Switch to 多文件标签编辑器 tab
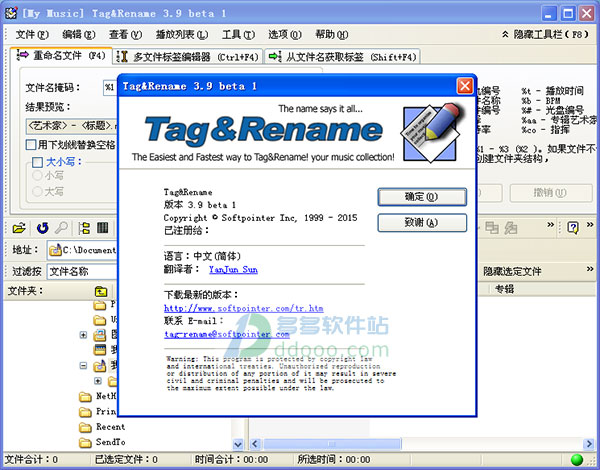This screenshot has width=600, height=470. pos(188,57)
